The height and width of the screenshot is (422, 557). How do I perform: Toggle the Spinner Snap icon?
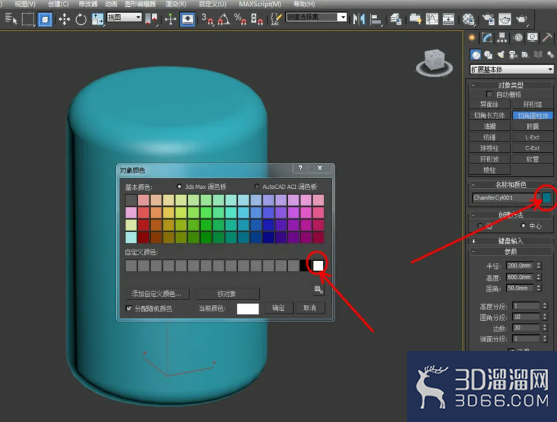tap(257, 19)
